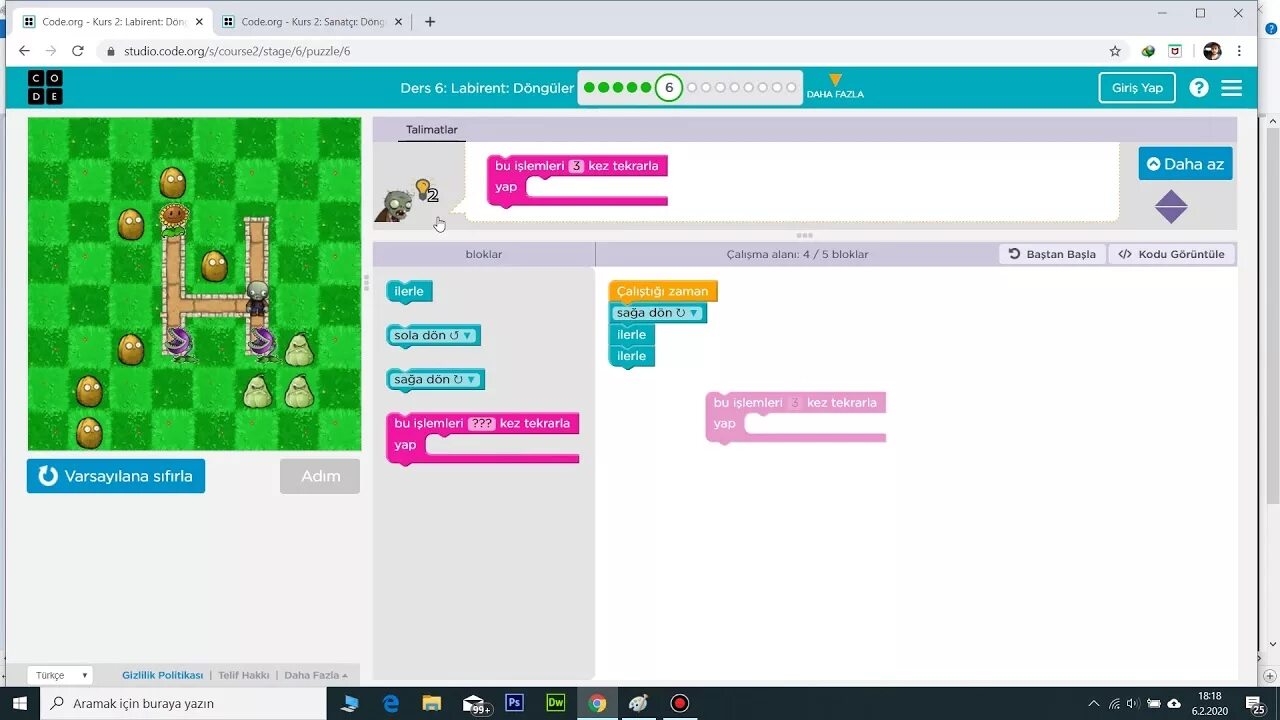The width and height of the screenshot is (1280, 720).
Task: Open Dreamweaver from the taskbar
Action: click(x=556, y=703)
